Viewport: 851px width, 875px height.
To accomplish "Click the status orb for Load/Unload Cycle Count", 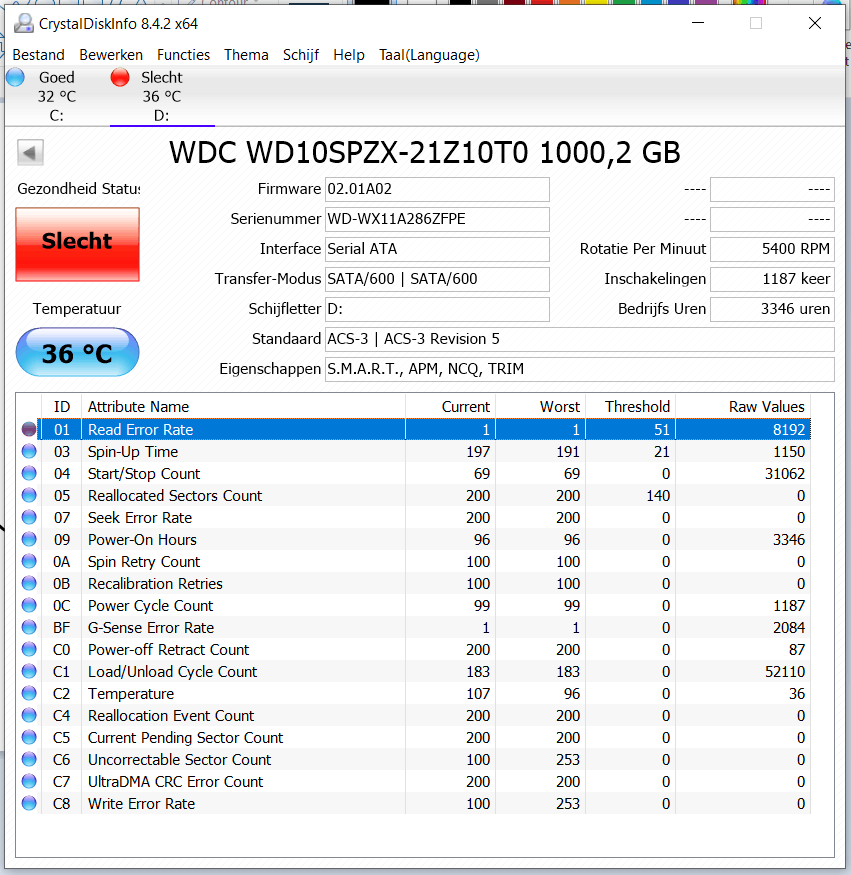I will (29, 671).
